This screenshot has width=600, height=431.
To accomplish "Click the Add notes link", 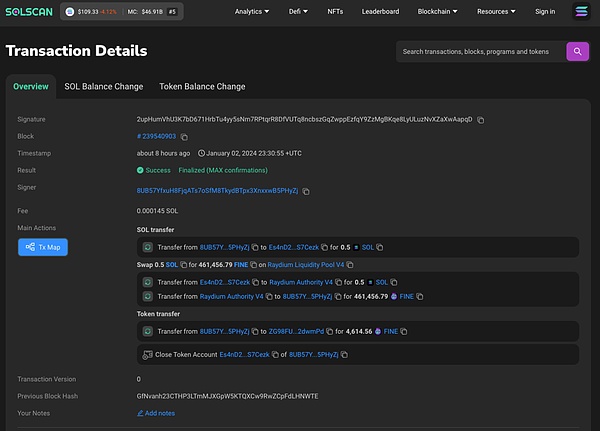I will click(159, 413).
